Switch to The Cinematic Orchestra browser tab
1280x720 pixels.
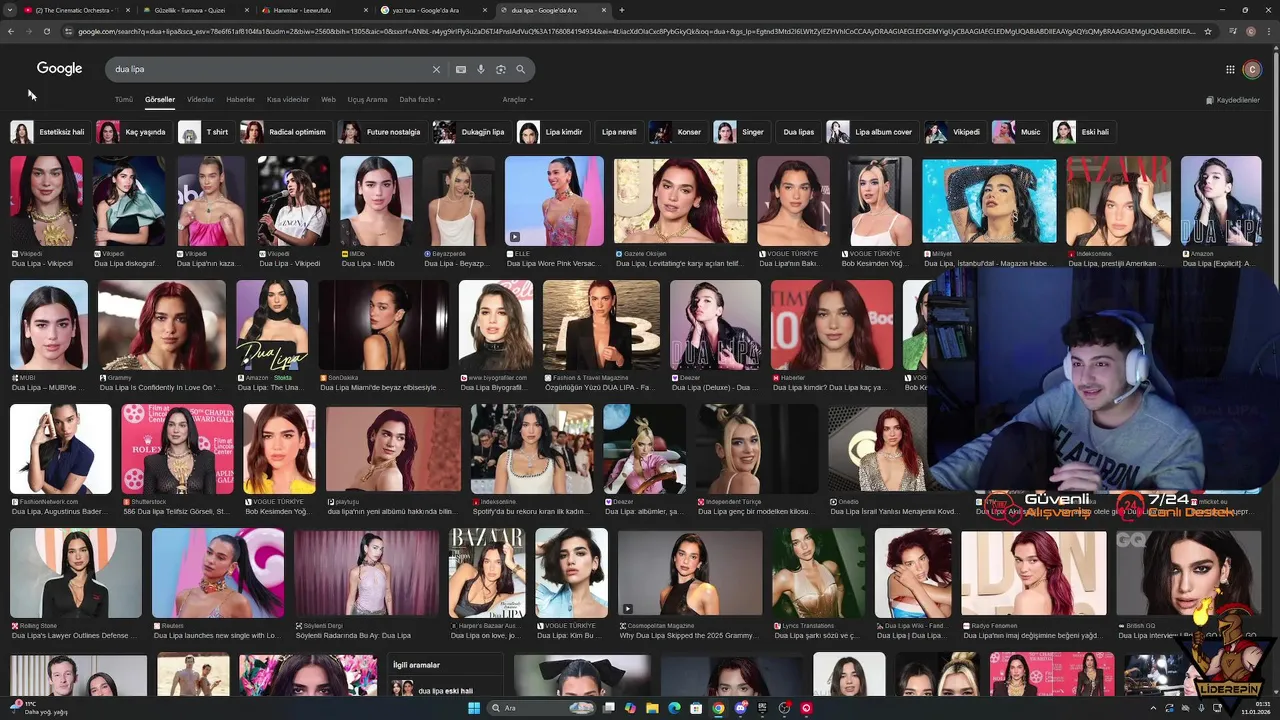(77, 10)
